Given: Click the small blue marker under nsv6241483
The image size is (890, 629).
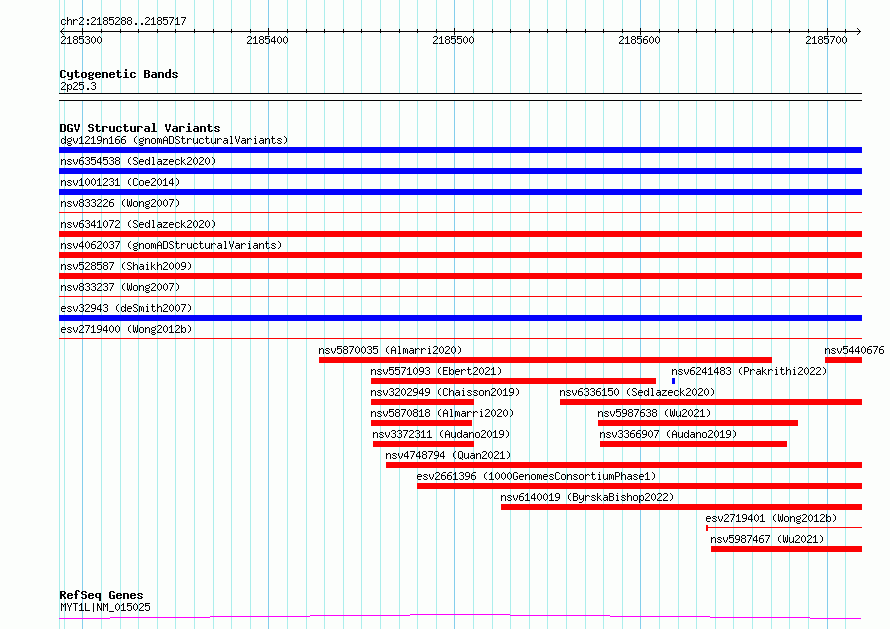Looking at the screenshot, I should [673, 381].
